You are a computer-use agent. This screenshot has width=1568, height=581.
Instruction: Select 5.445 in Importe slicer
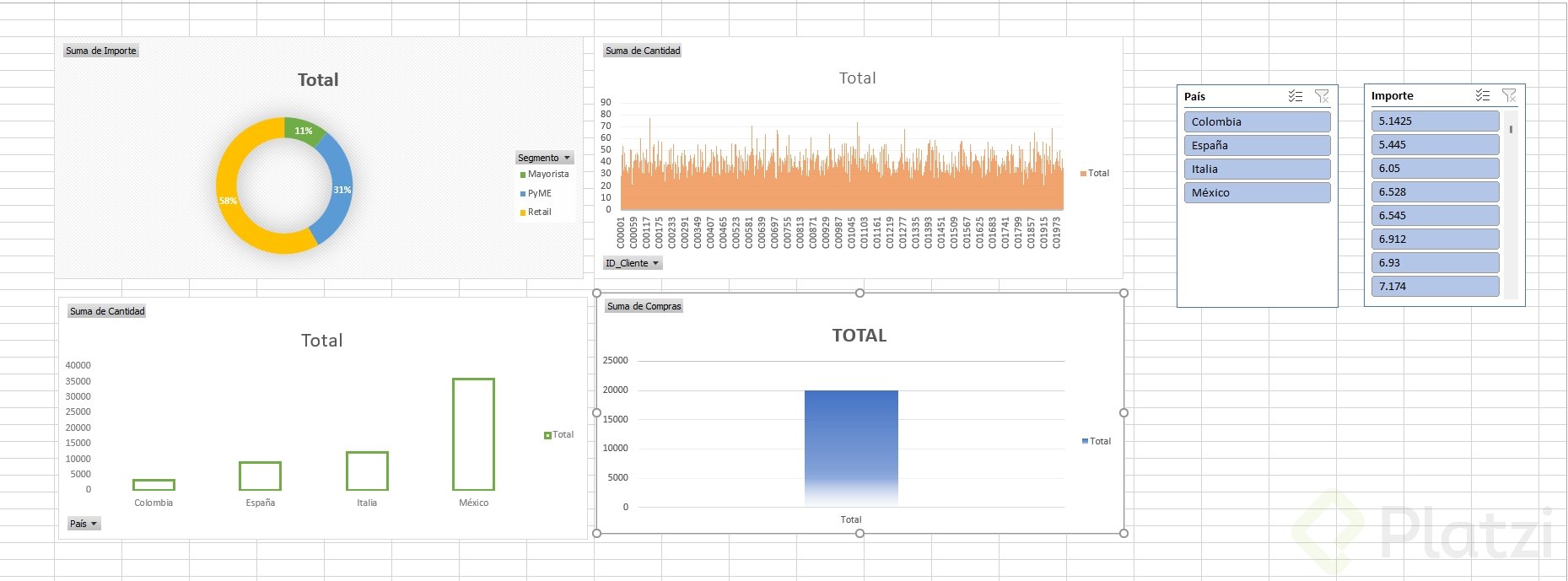coord(1435,144)
